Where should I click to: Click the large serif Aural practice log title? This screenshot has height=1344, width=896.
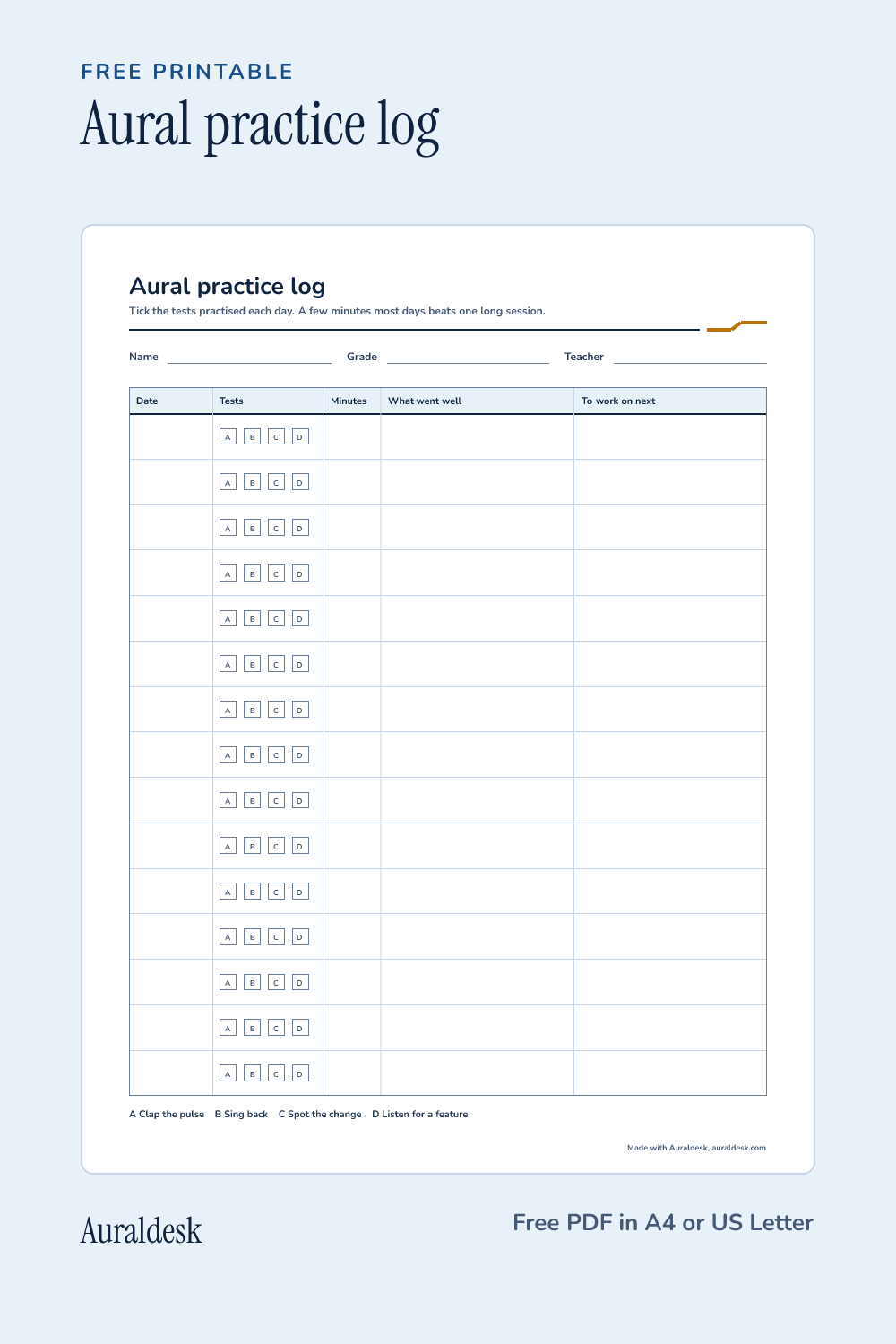260,125
